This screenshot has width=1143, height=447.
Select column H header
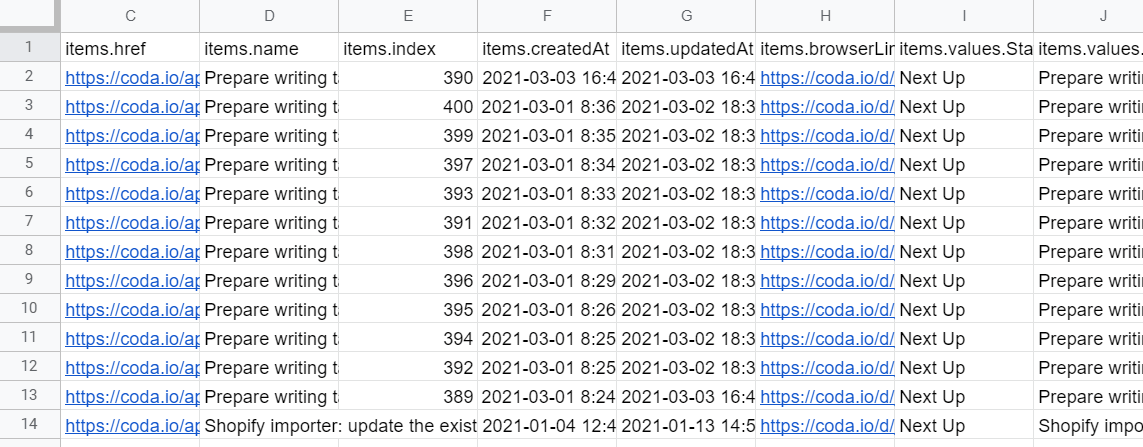(825, 16)
